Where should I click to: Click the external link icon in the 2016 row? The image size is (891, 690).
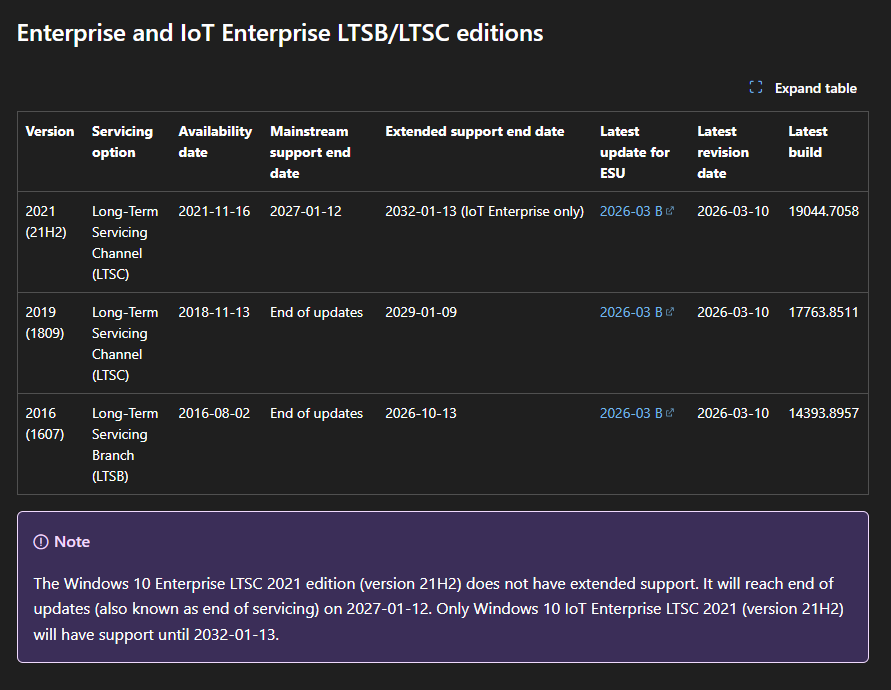tap(670, 413)
